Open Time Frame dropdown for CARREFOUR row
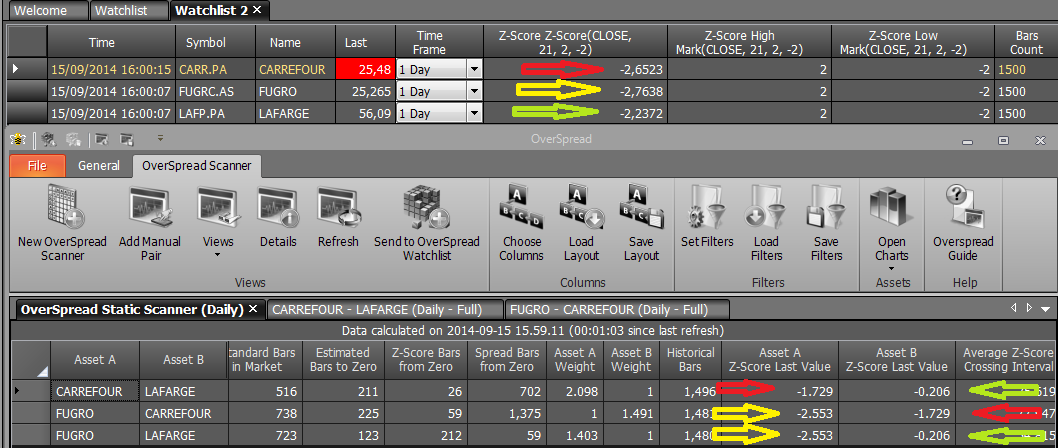The width and height of the screenshot is (1058, 448). click(x=474, y=69)
